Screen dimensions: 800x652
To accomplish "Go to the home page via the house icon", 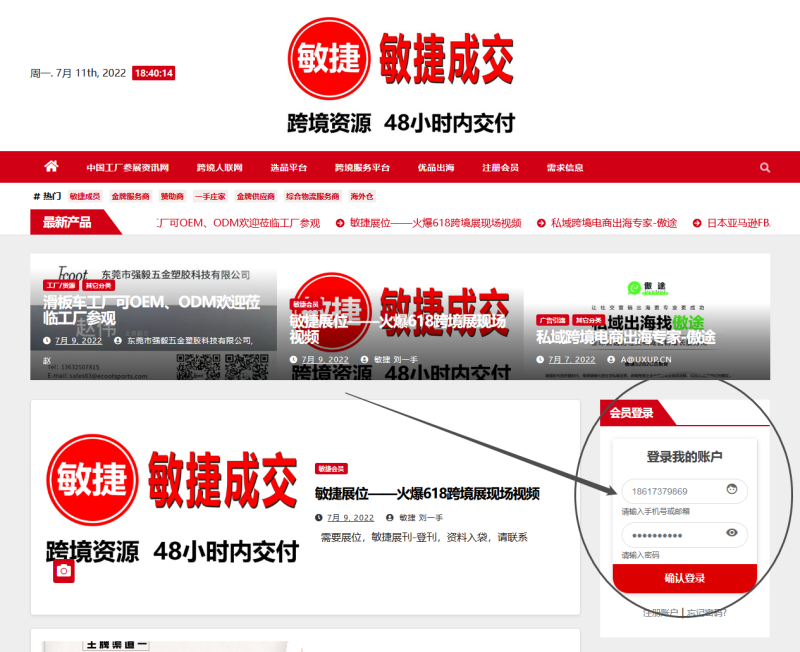I will [x=51, y=166].
